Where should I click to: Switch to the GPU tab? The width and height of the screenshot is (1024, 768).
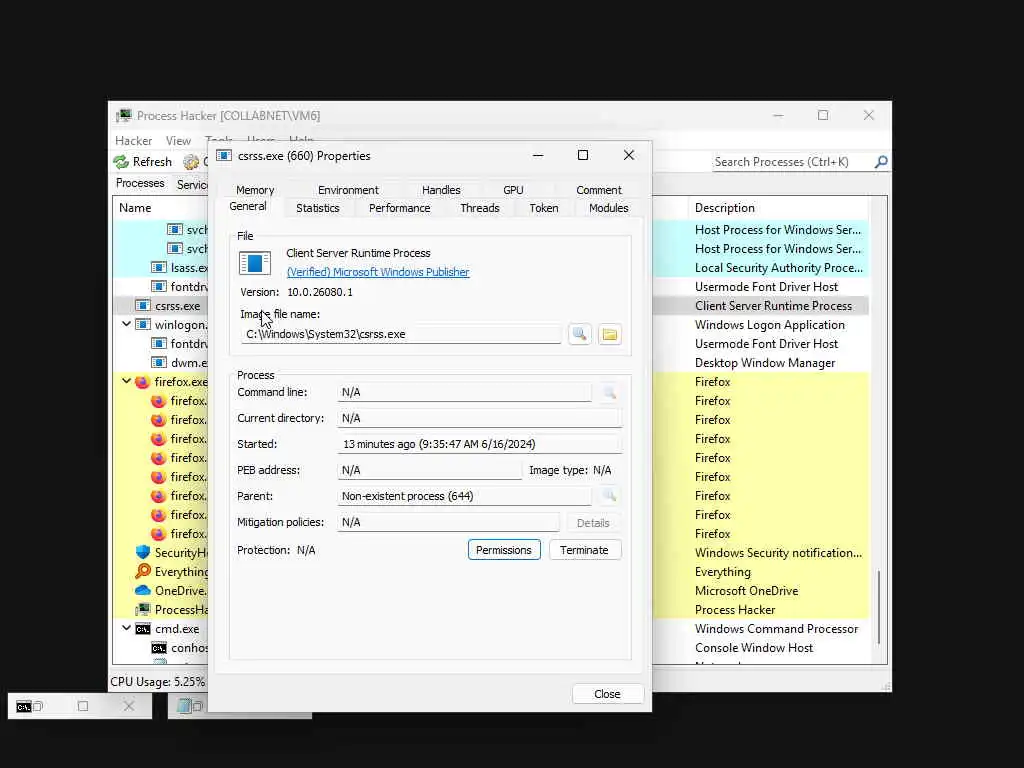pyautogui.click(x=513, y=189)
